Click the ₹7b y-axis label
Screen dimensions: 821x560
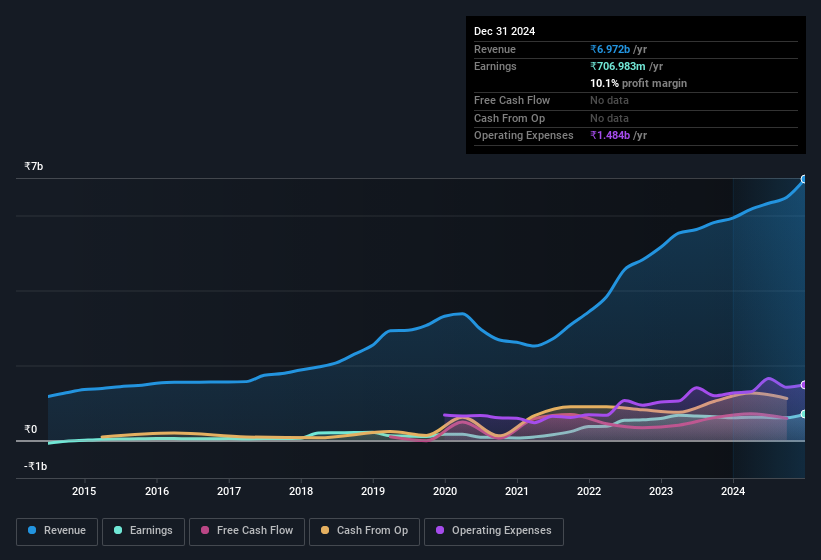[x=34, y=166]
